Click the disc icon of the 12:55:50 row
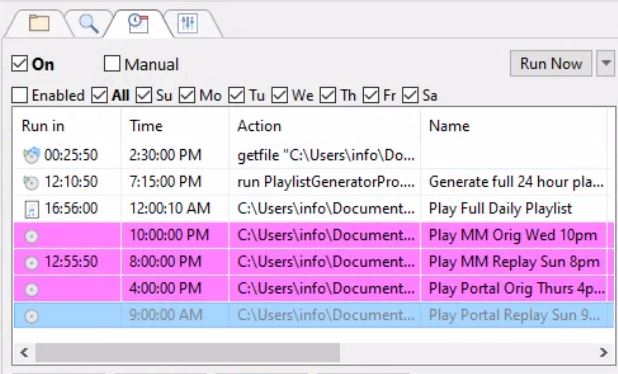 pyautogui.click(x=32, y=263)
